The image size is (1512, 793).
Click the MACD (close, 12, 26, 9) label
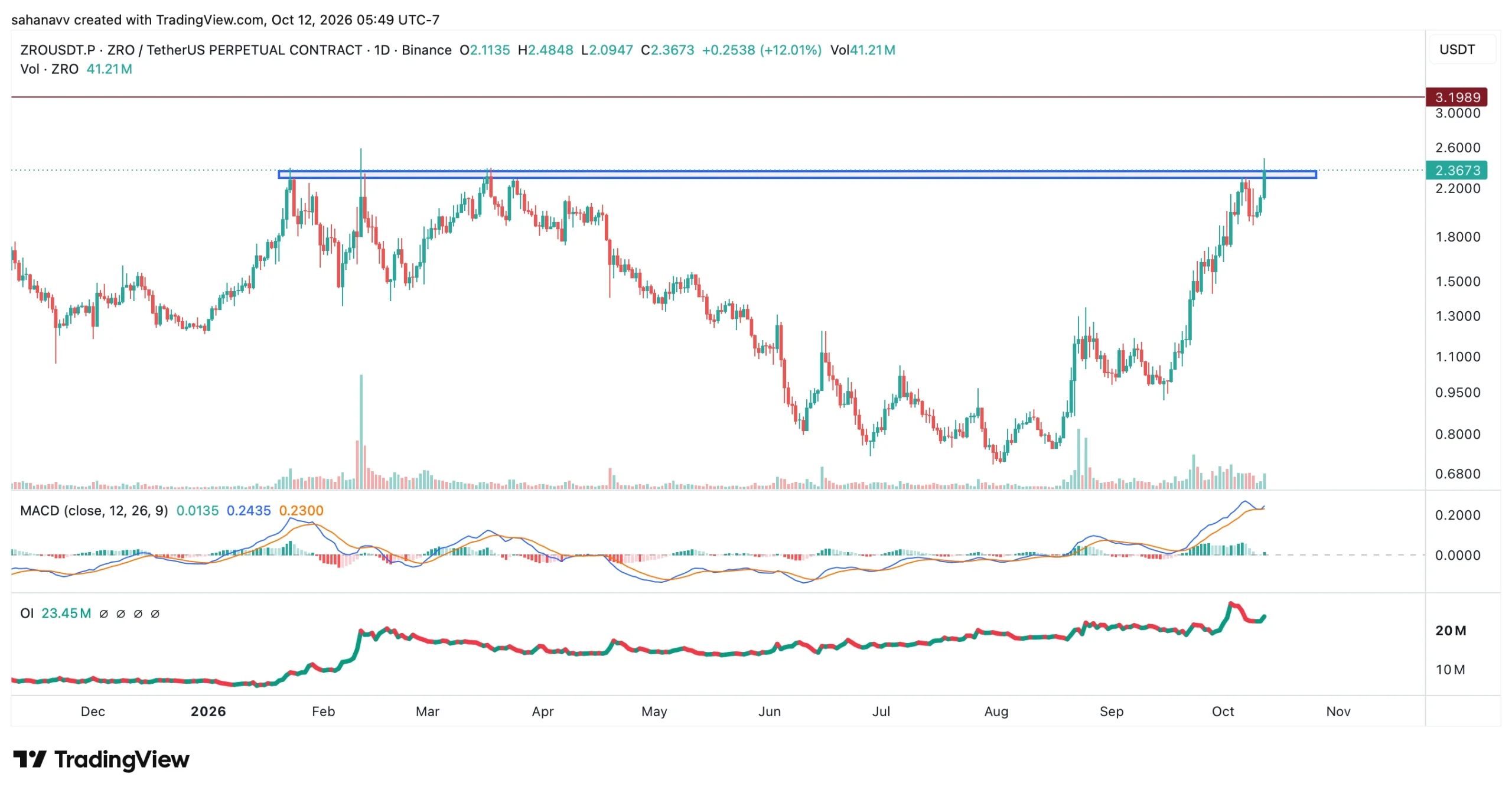[x=94, y=511]
